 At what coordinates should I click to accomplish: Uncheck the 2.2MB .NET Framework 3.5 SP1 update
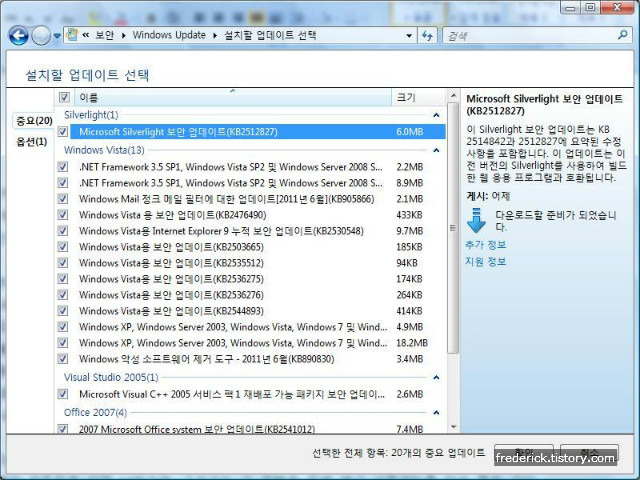(x=63, y=167)
